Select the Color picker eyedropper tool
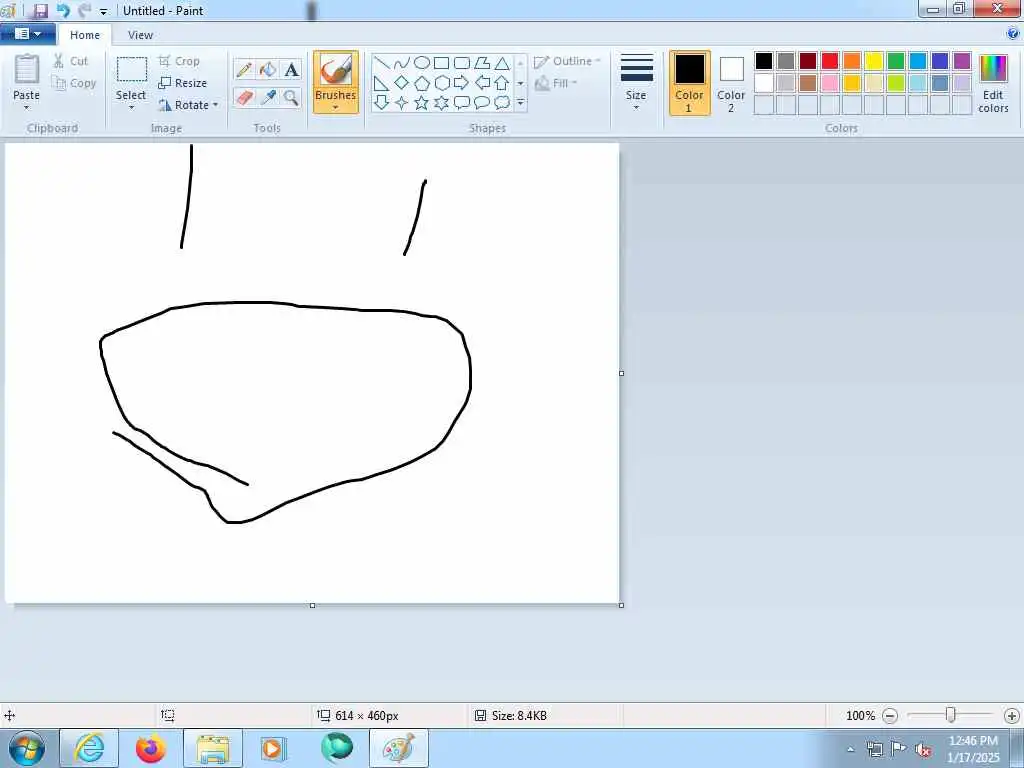 click(x=268, y=98)
